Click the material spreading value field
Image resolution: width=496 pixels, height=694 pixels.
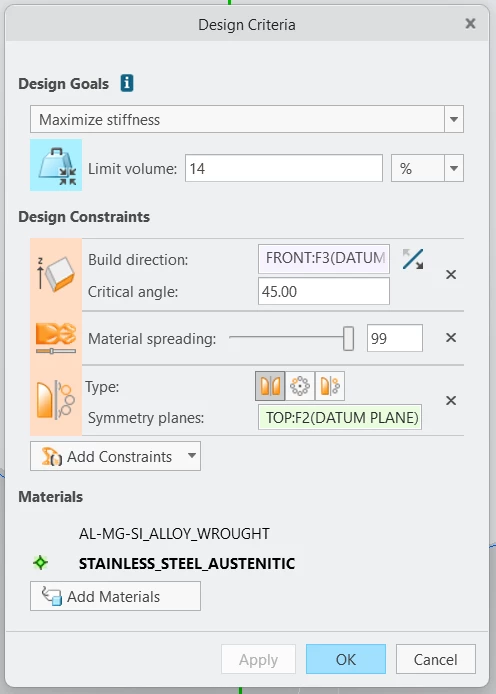pos(395,338)
